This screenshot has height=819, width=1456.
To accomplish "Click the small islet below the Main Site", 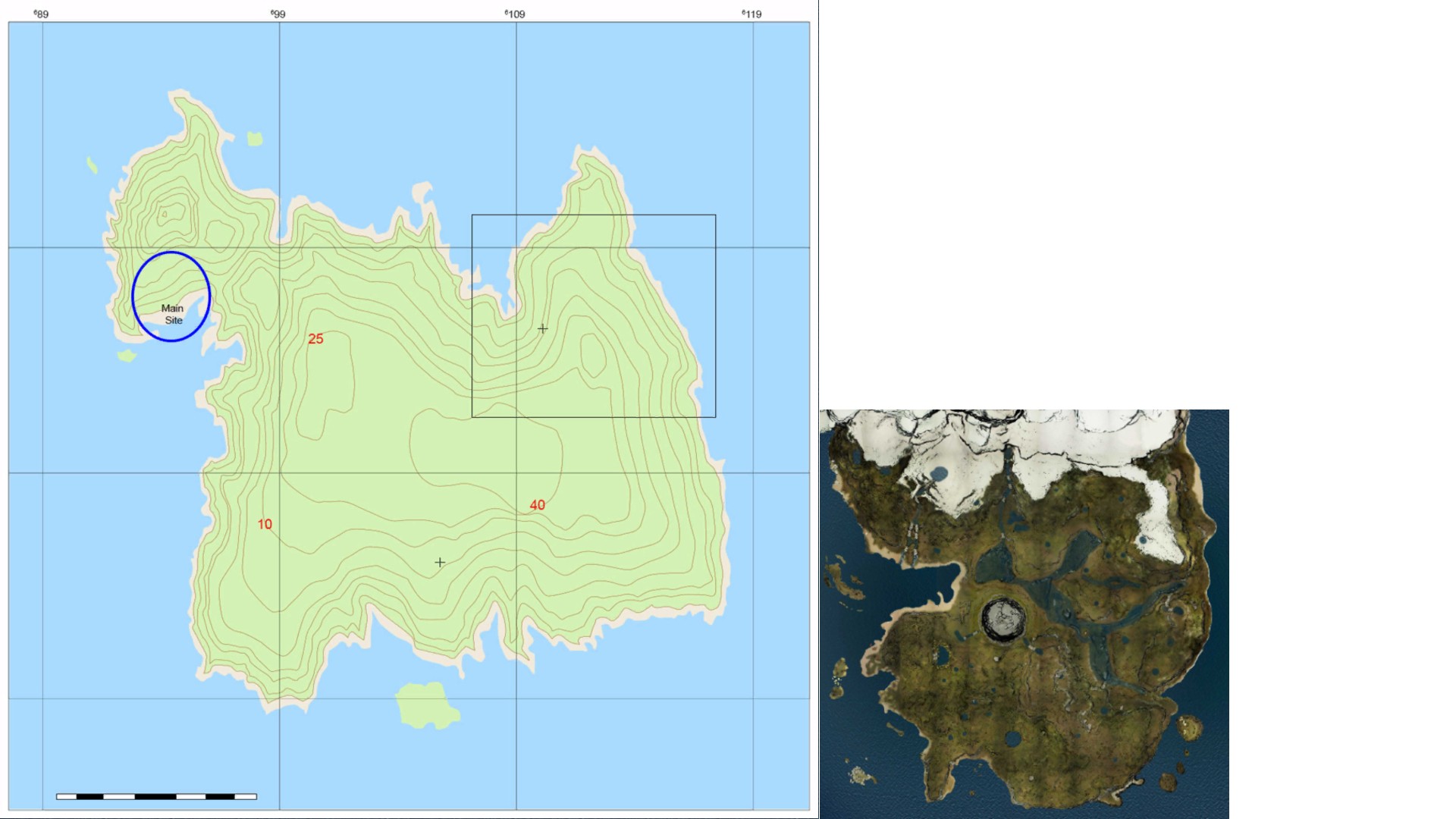I will point(127,355).
